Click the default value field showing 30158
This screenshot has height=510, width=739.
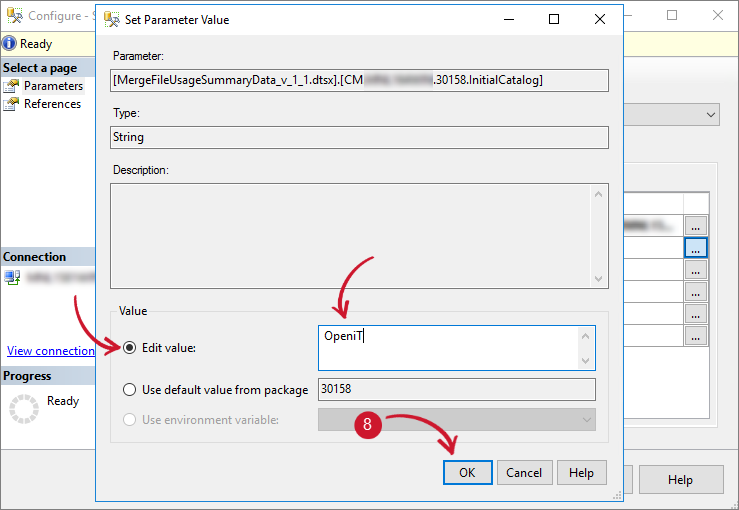[x=457, y=389]
